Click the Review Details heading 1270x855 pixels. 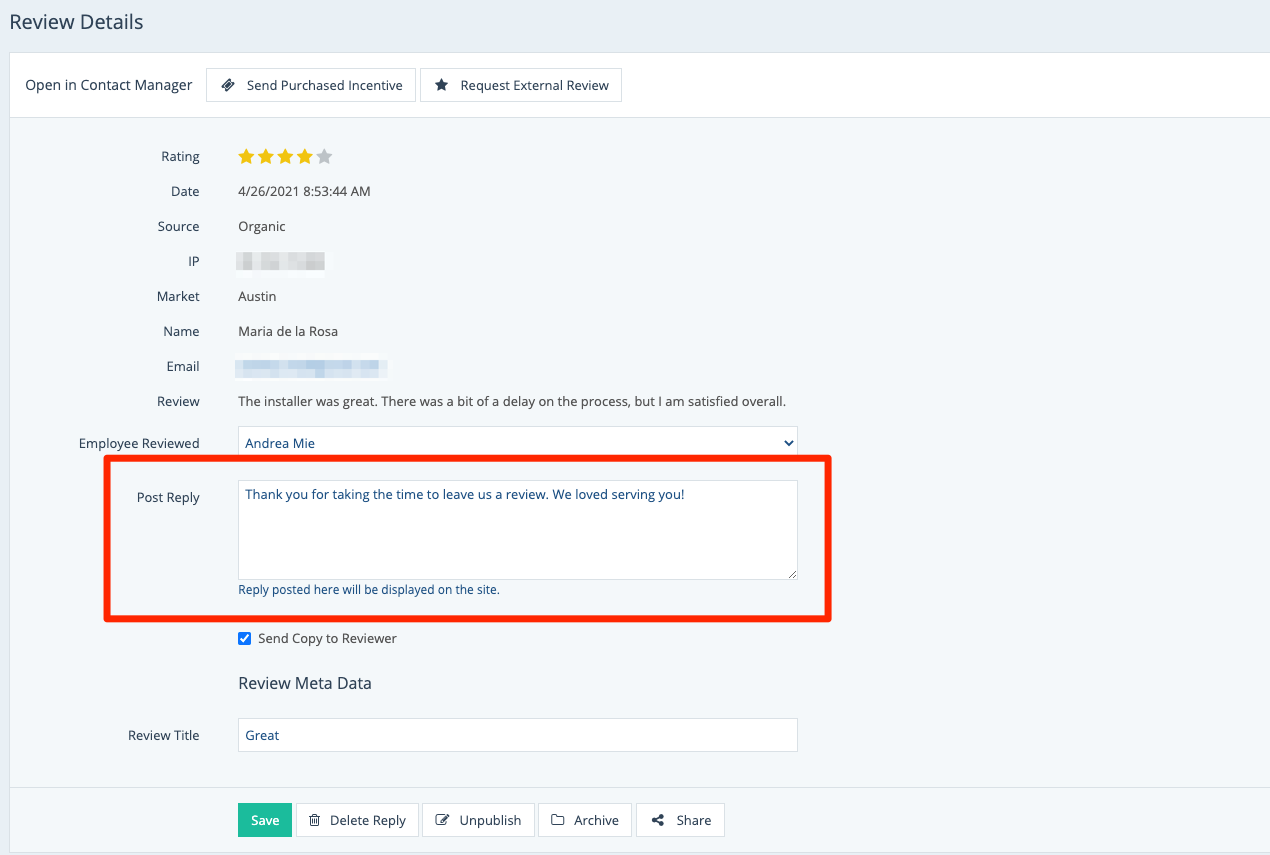click(76, 22)
